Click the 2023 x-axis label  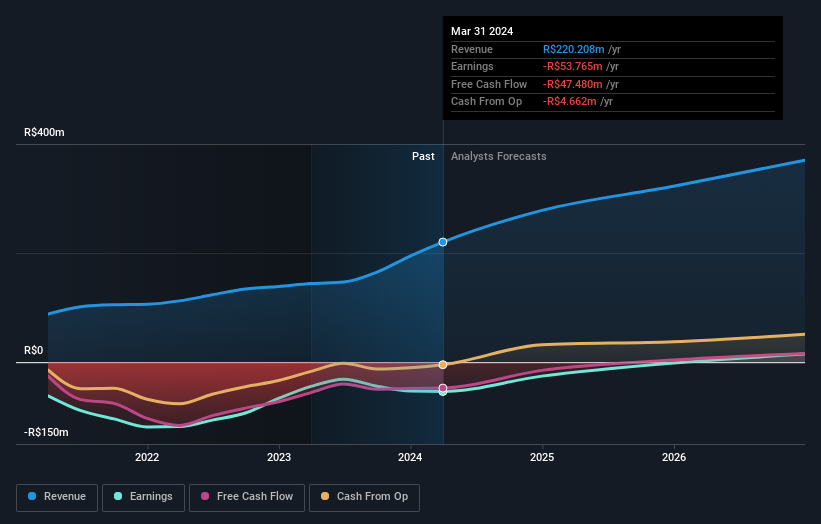pos(279,457)
